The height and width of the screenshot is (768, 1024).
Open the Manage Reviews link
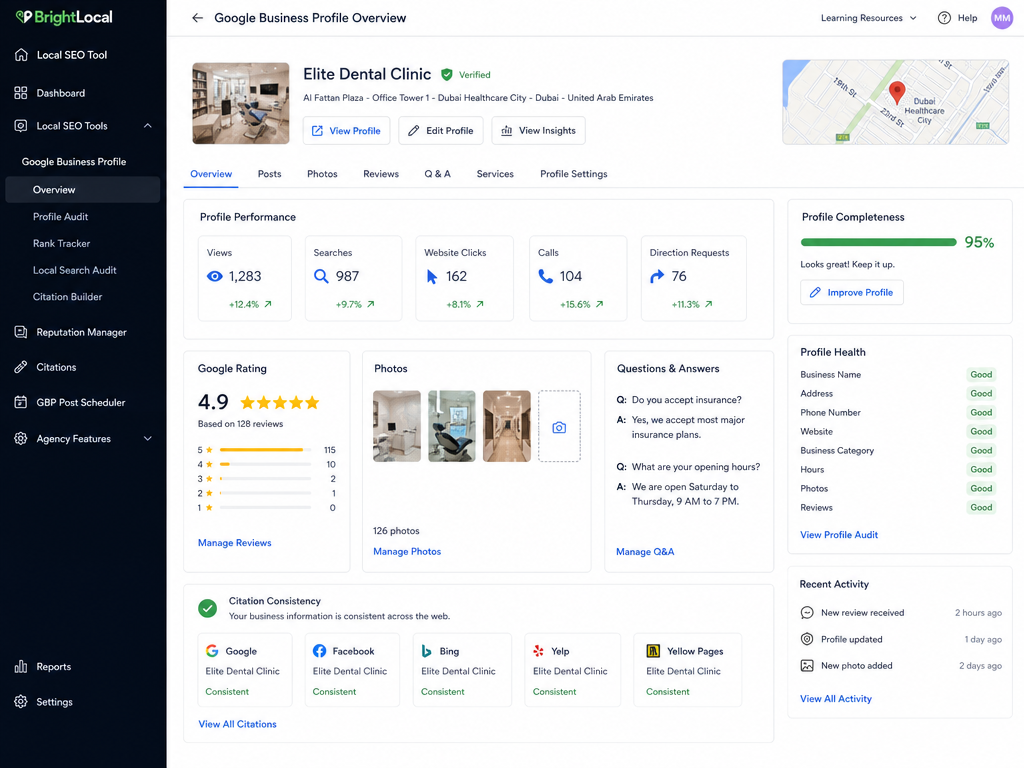[x=234, y=543]
